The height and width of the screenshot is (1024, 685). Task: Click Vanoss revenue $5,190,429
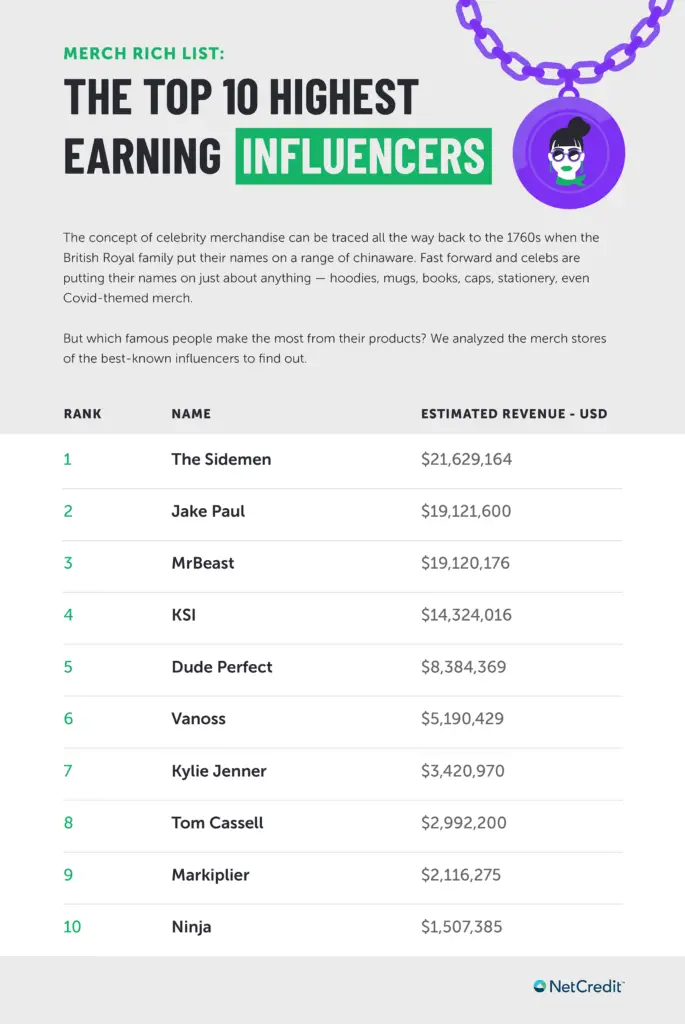pos(462,718)
